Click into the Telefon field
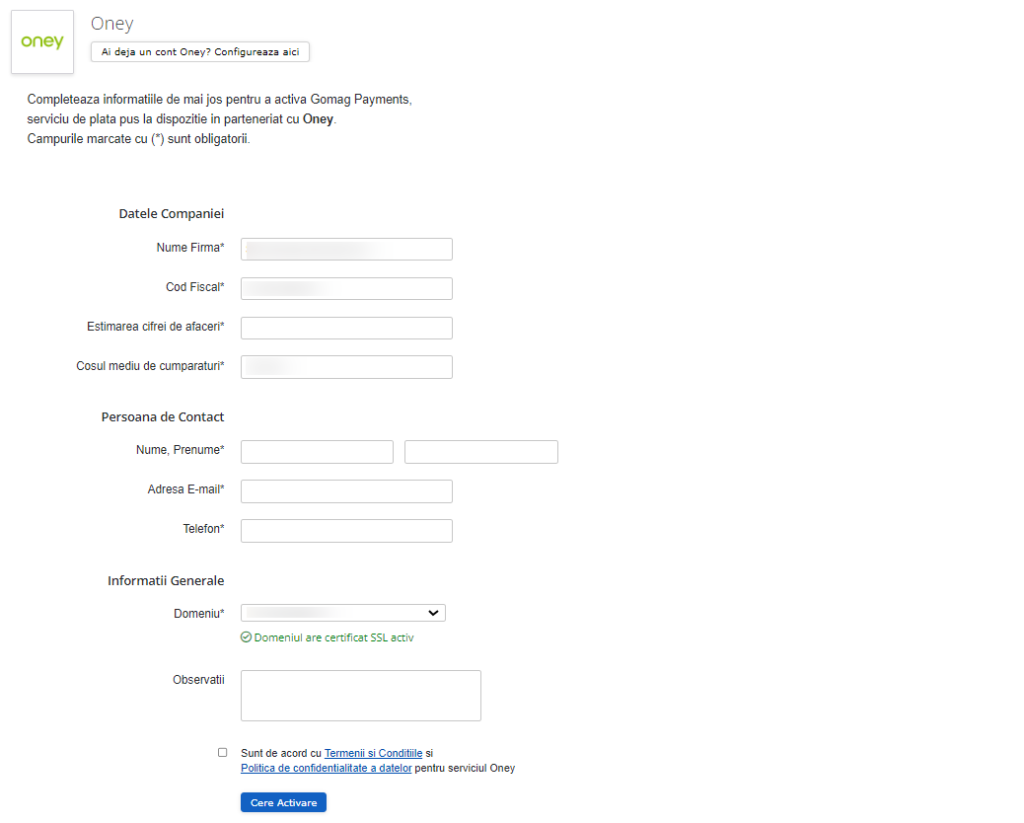Screen dimensions: 1024x823 (x=346, y=530)
